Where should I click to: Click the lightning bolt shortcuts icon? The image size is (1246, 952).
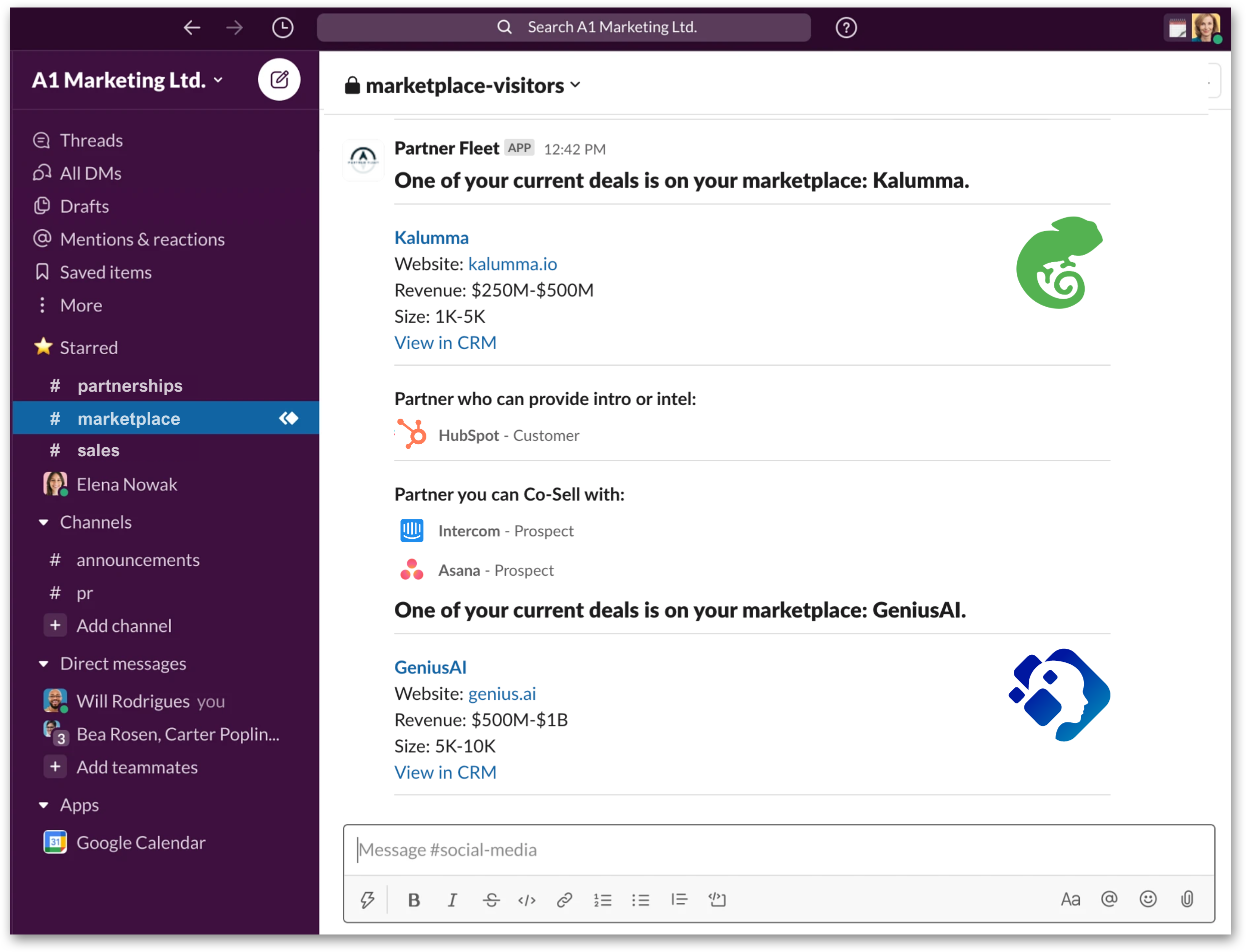point(367,899)
